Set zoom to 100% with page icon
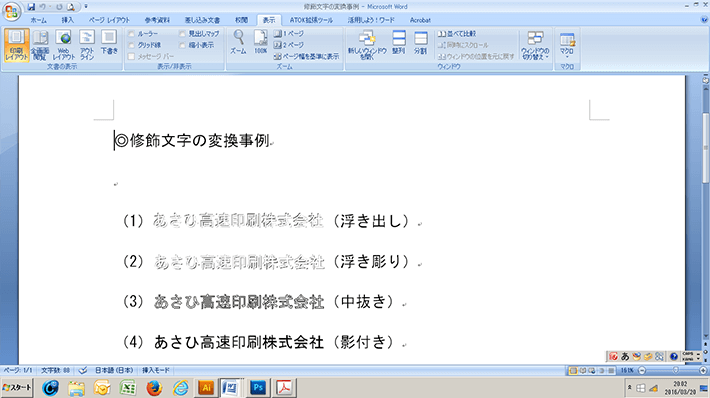This screenshot has height=398, width=710. click(x=260, y=42)
